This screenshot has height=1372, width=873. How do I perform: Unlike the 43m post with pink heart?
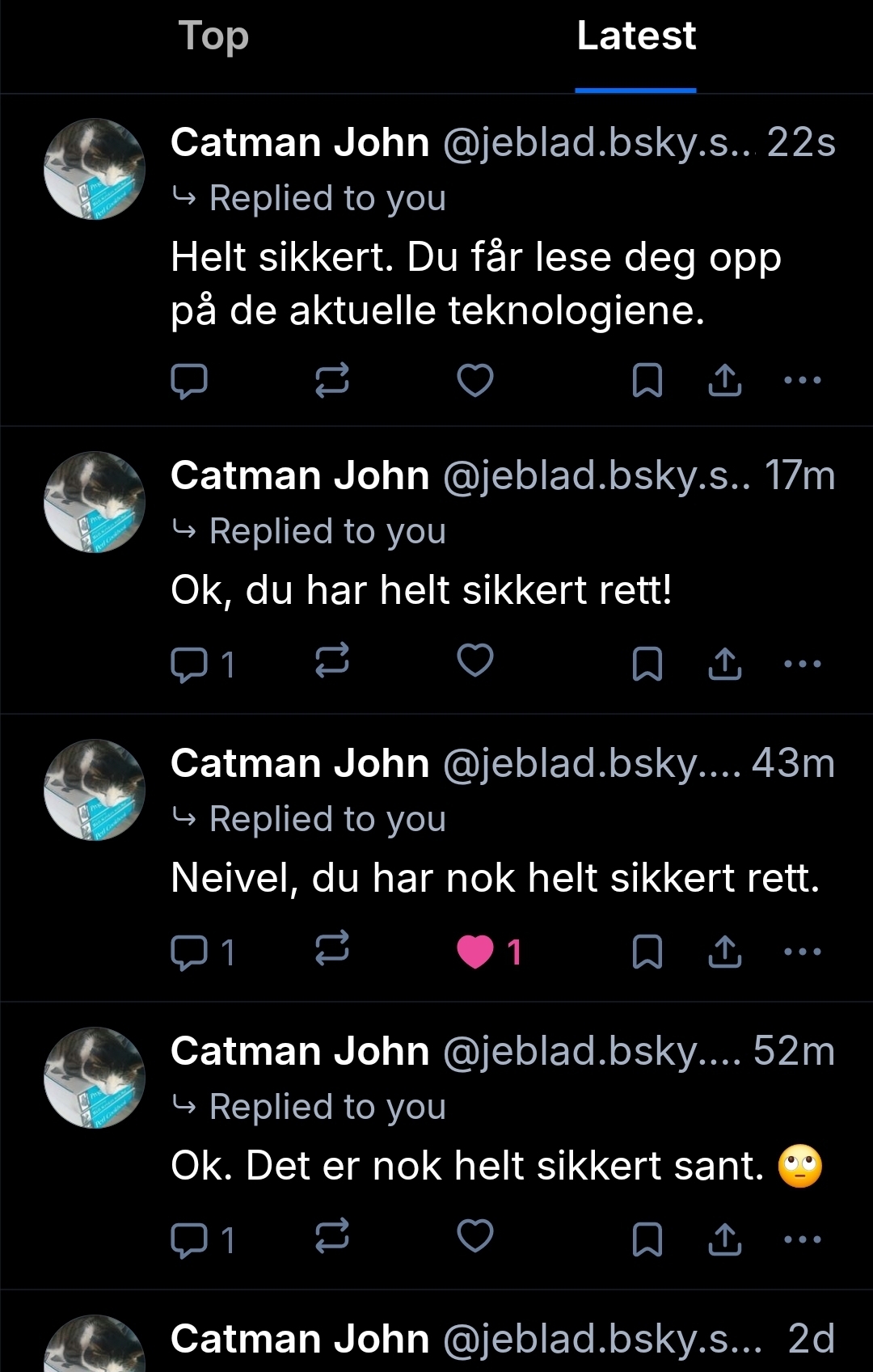(475, 952)
